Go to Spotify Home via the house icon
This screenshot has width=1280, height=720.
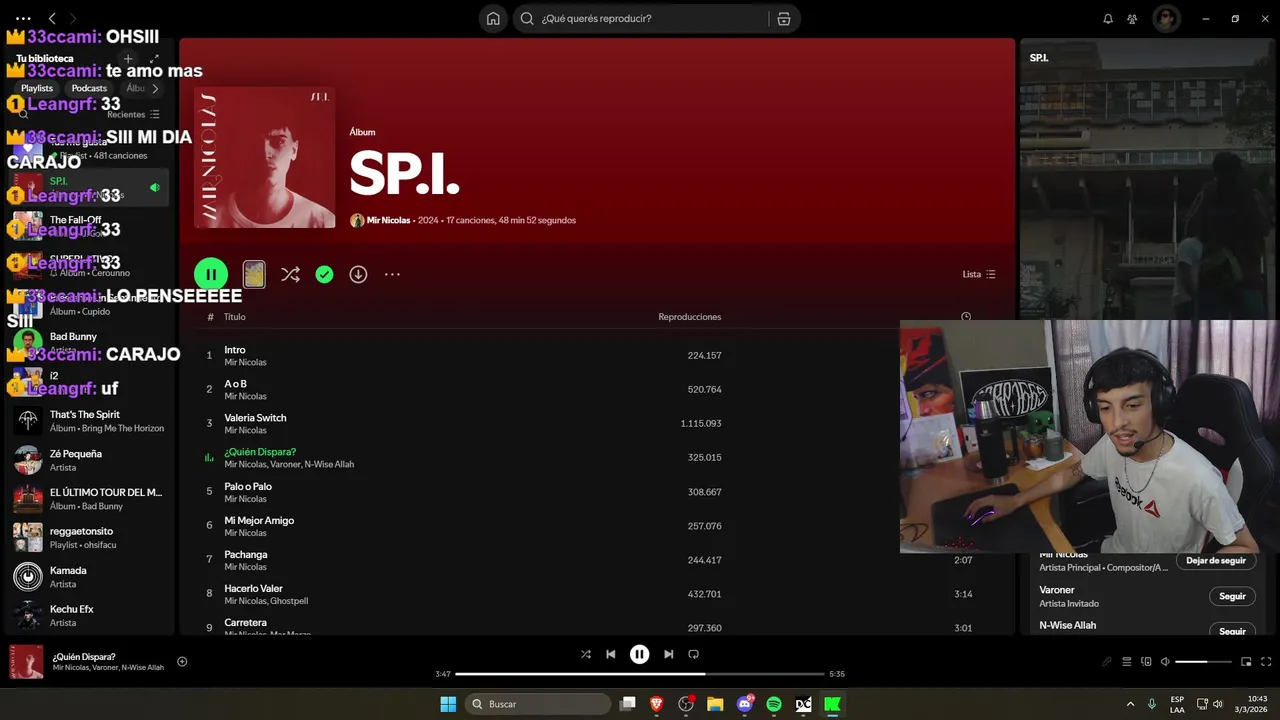[x=493, y=18]
